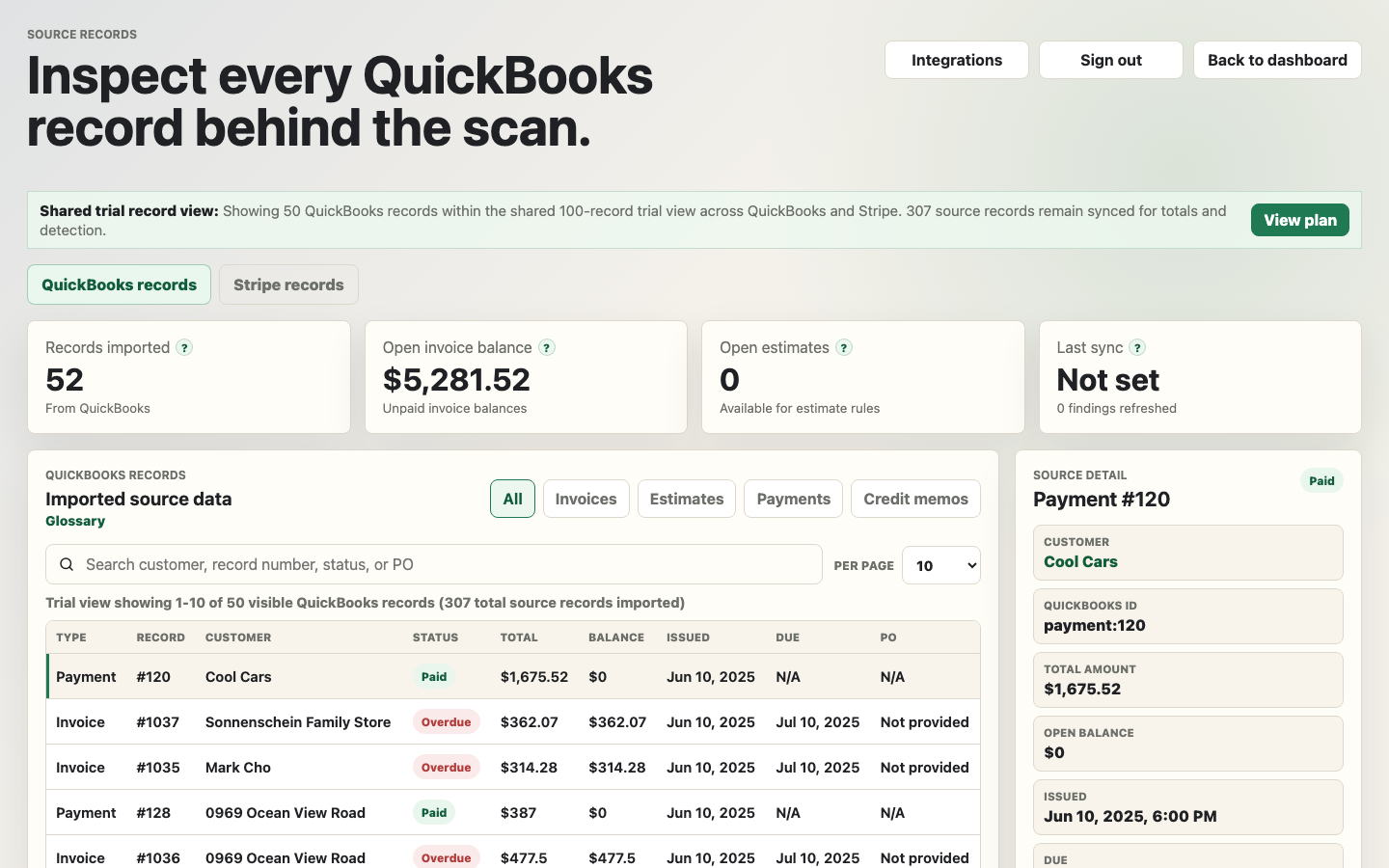Open the Integrations page
Screen dimensions: 1389x868
click(957, 60)
